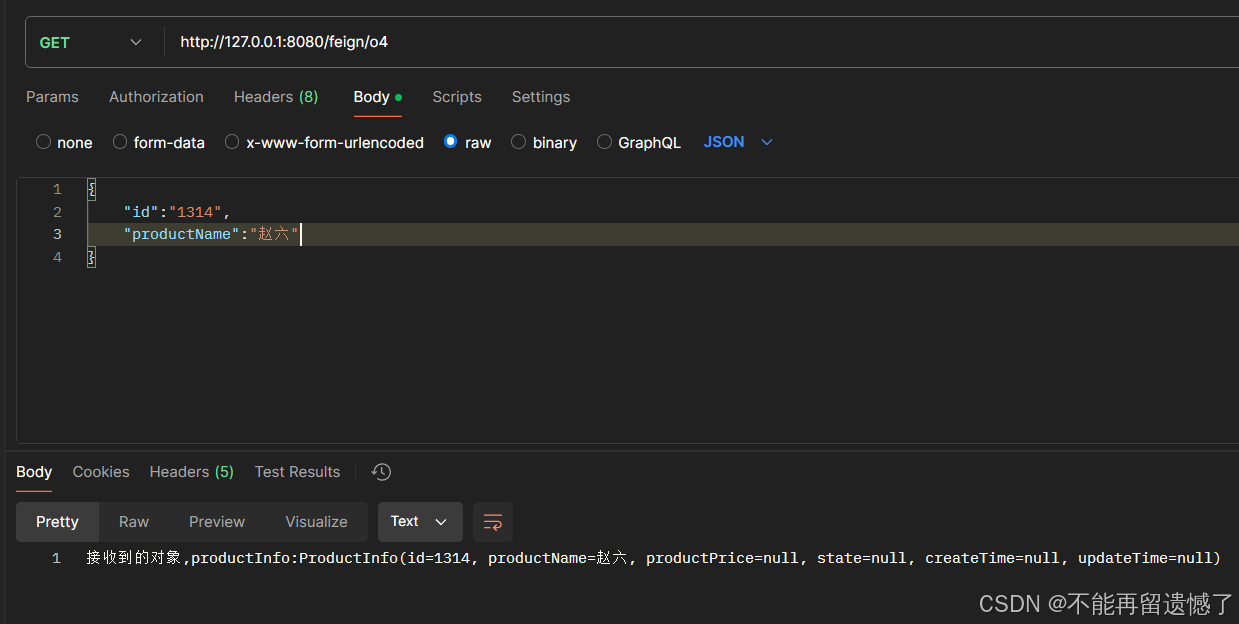Screen dimensions: 1239x624
Task: Switch to the Authorization tab
Action: tap(156, 96)
